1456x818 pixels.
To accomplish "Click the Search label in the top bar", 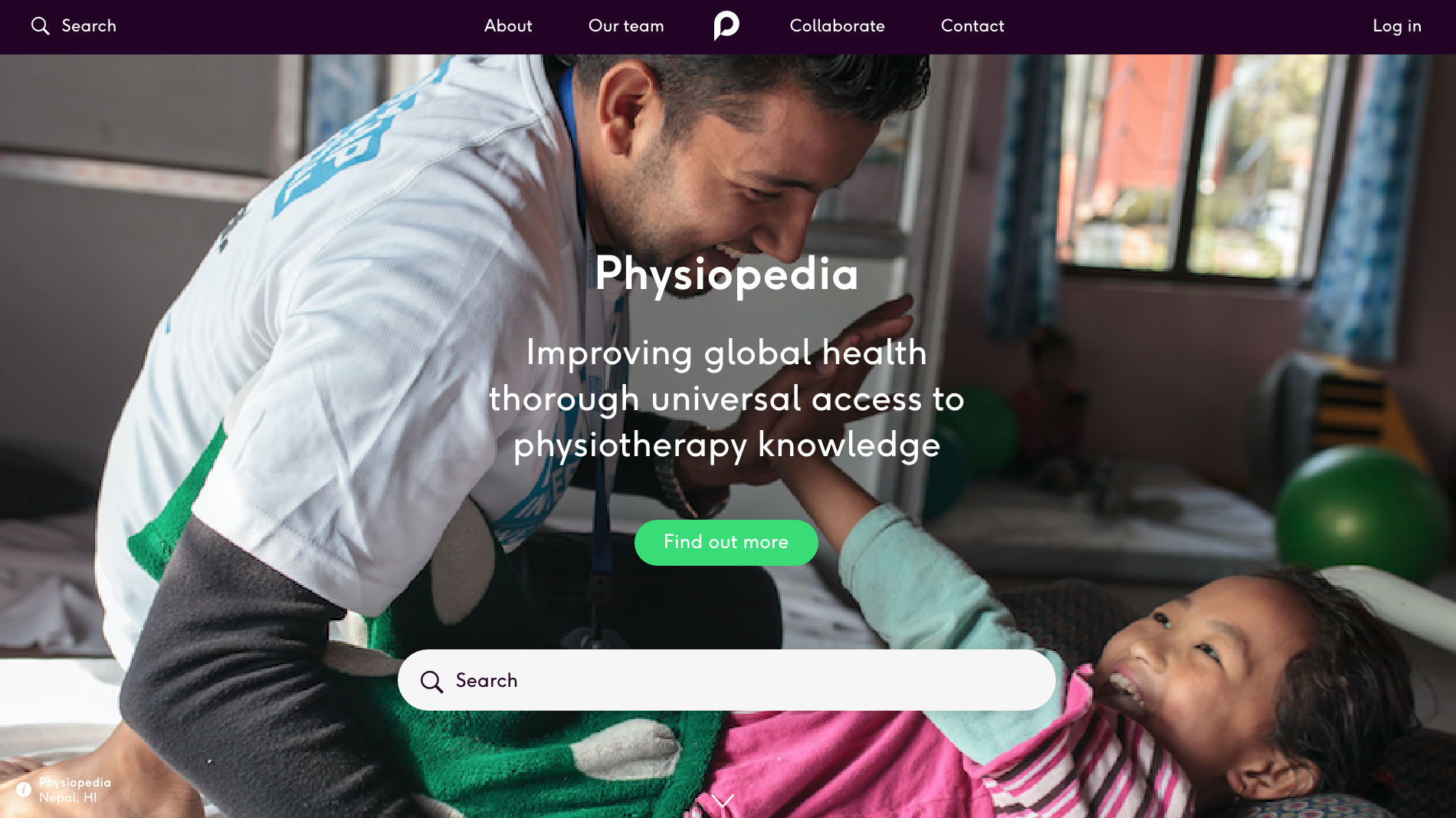I will pos(89,26).
